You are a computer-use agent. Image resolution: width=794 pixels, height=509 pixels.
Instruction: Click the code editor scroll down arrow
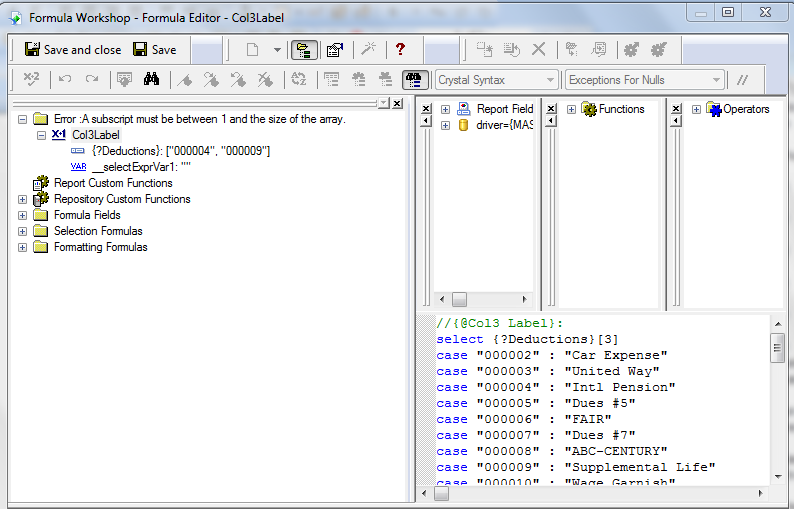coord(778,477)
